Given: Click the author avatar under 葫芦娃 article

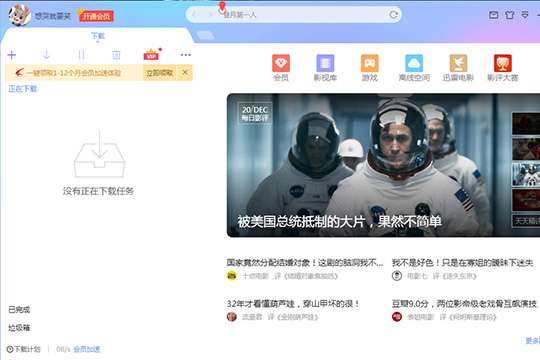Looking at the screenshot, I should (x=232, y=317).
